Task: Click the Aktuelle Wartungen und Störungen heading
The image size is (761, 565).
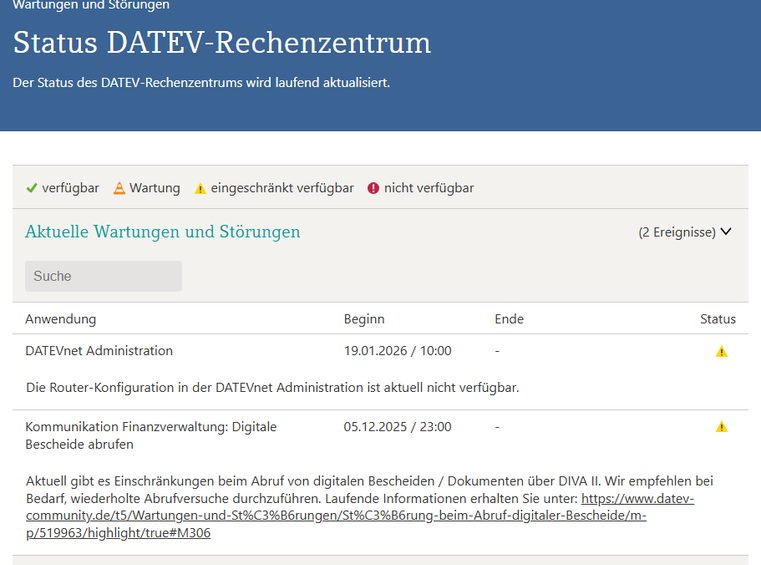Action: tap(163, 232)
